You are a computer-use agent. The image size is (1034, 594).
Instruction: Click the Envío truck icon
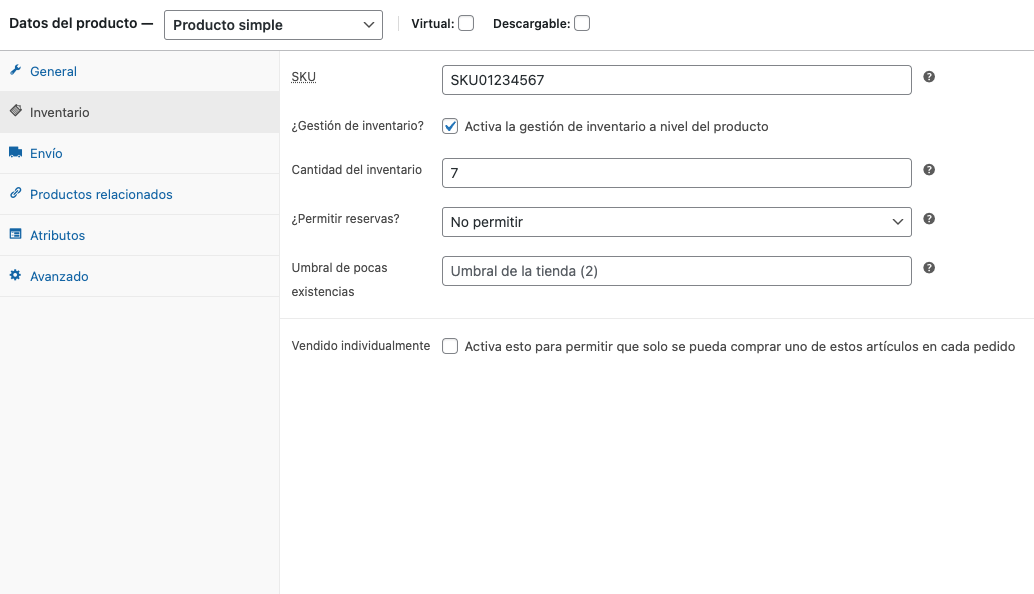tap(15, 153)
